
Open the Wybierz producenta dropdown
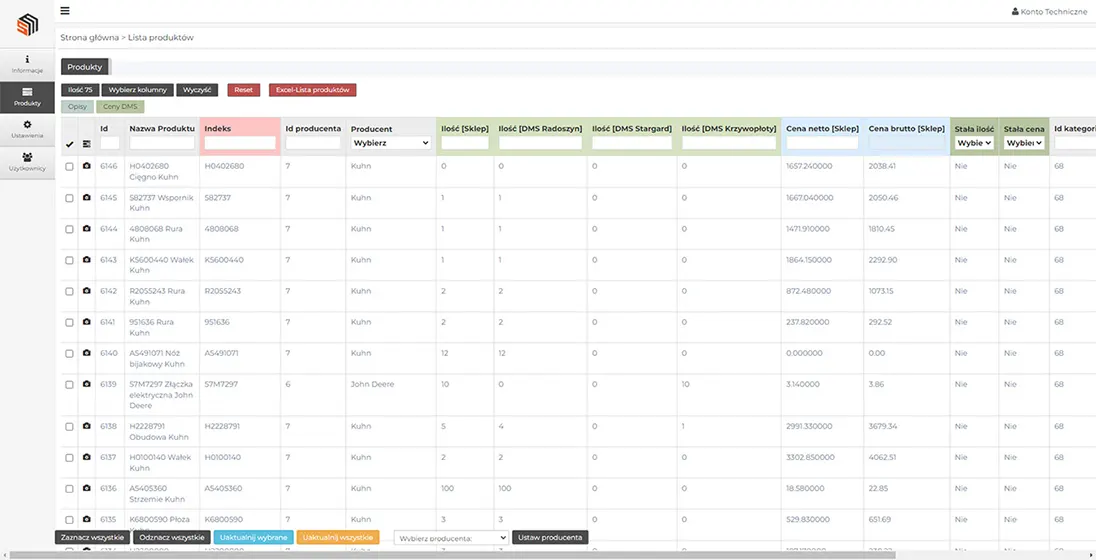click(x=452, y=538)
